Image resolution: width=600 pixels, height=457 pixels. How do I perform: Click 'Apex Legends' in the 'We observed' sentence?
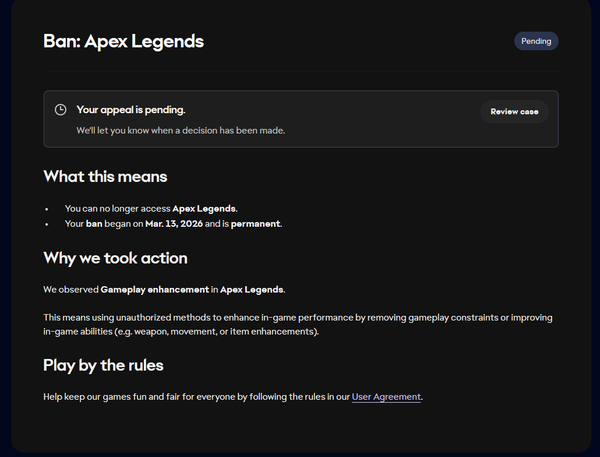pyautogui.click(x=253, y=289)
